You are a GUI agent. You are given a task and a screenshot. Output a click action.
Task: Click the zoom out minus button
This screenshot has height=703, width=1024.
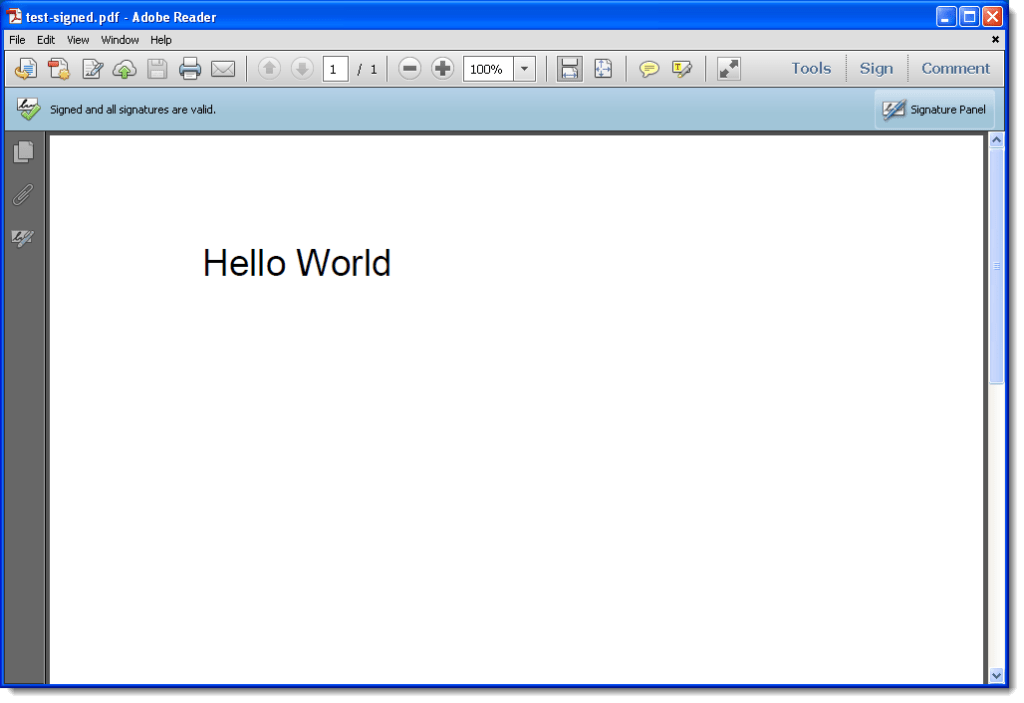click(x=410, y=69)
